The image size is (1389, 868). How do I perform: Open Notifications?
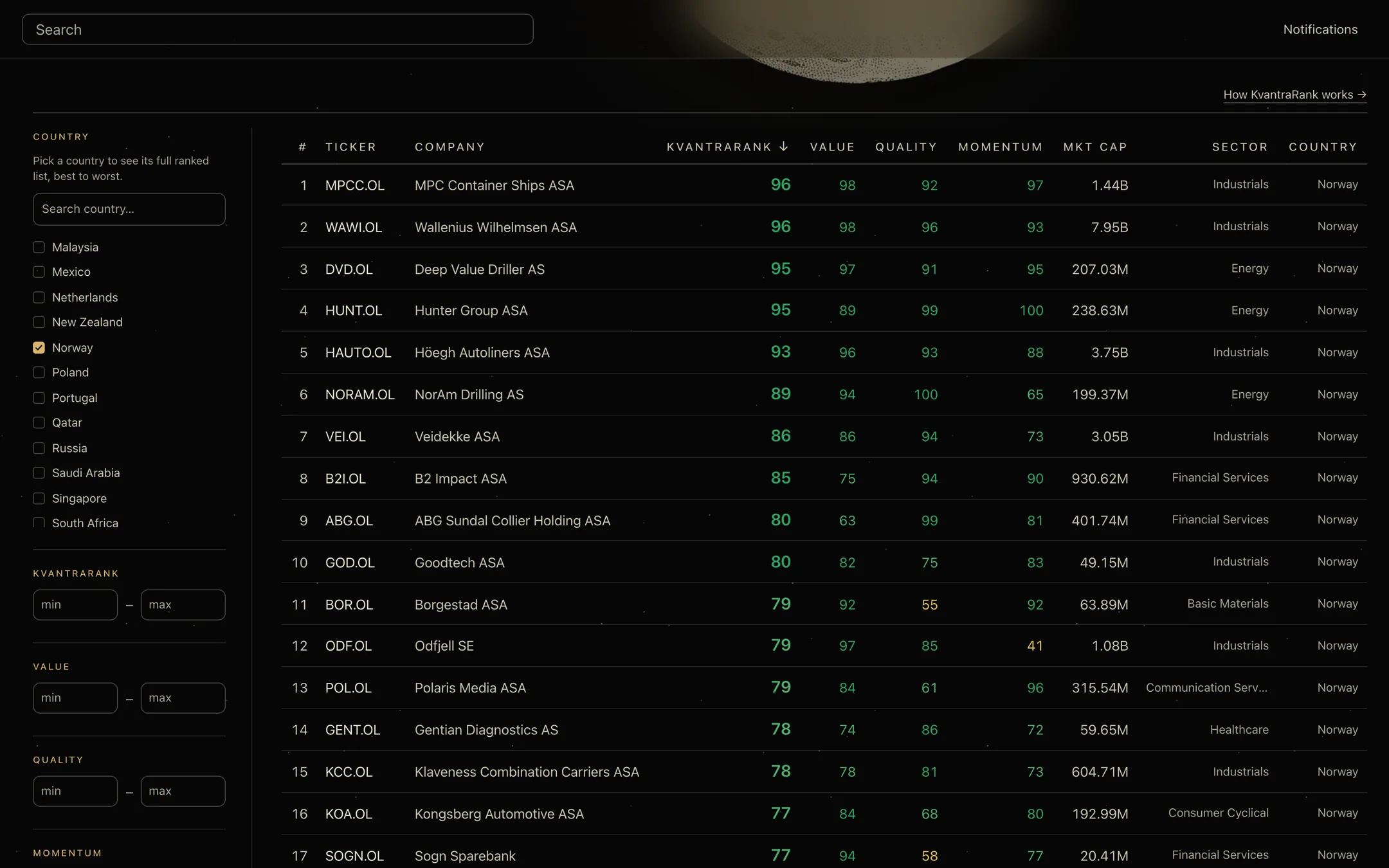1320,30
